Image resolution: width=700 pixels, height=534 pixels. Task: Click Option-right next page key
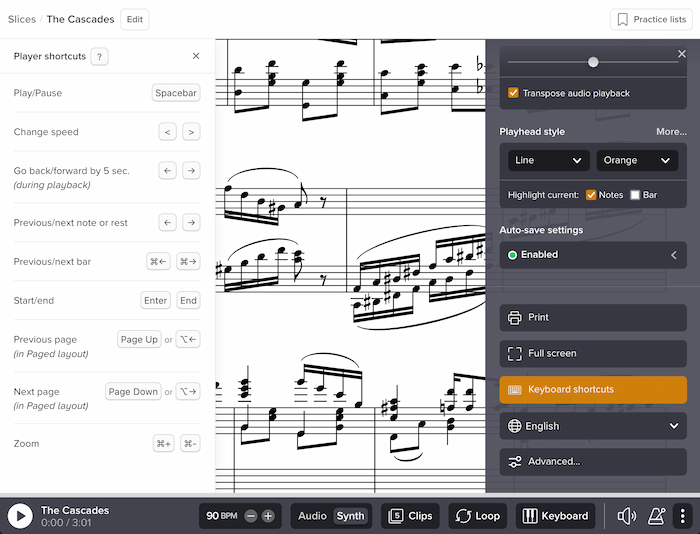[188, 392]
